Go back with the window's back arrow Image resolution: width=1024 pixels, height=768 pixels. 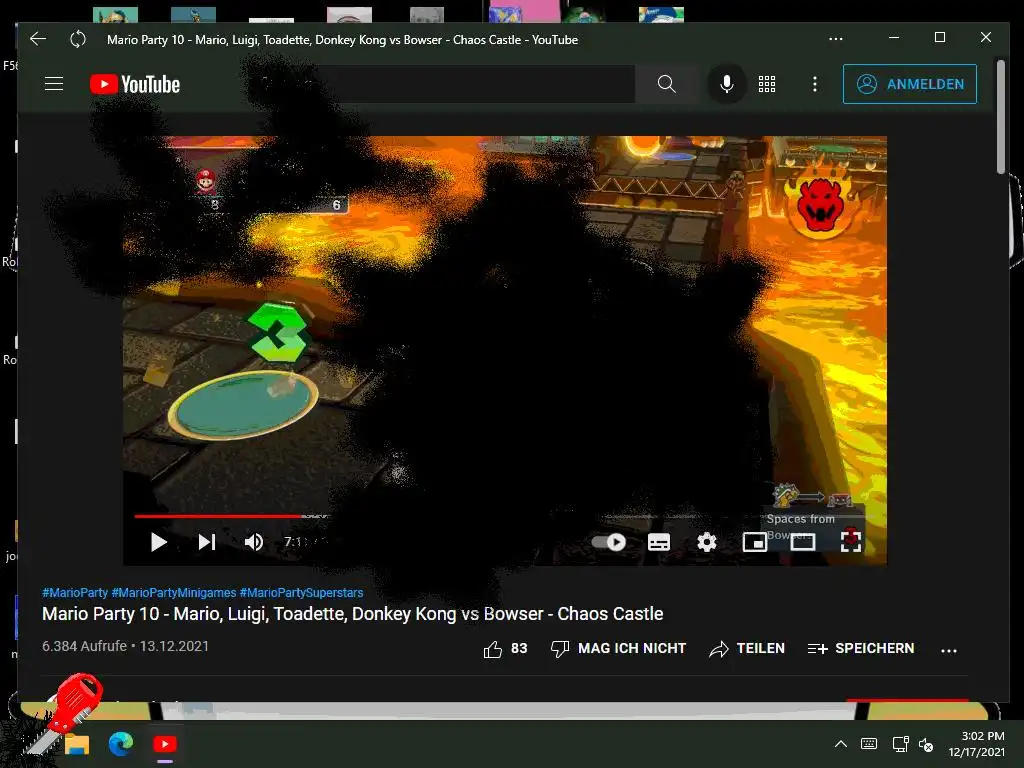click(38, 39)
